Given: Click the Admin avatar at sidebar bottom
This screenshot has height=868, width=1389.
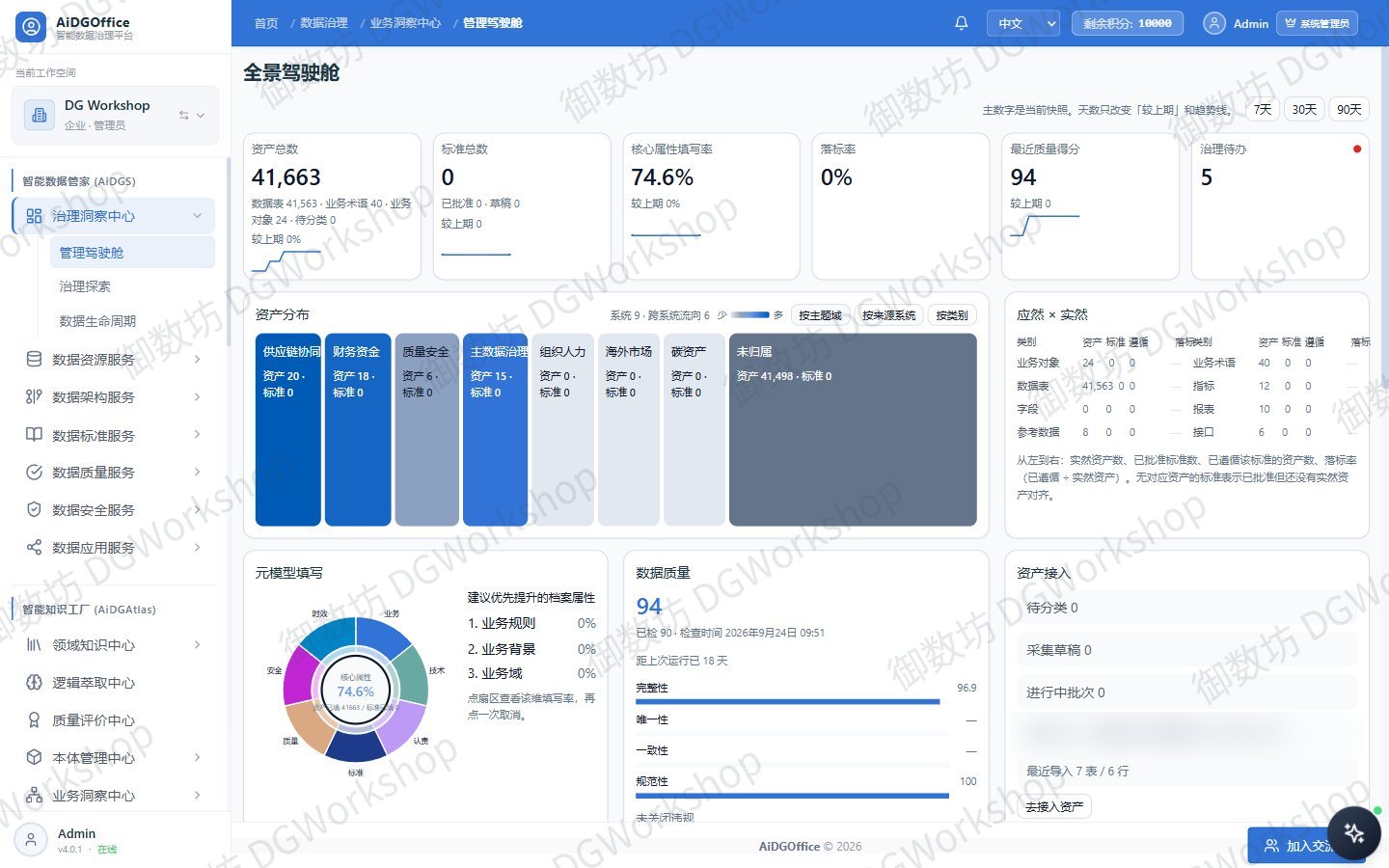Looking at the screenshot, I should 31,840.
